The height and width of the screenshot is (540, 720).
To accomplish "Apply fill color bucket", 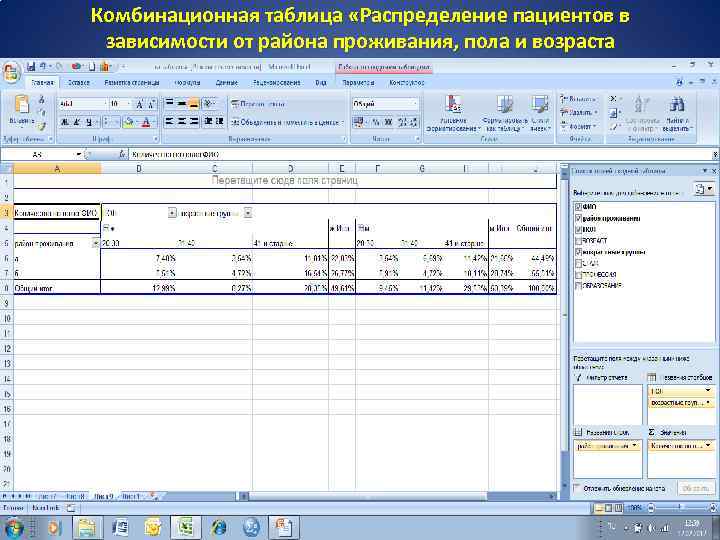I will click(x=129, y=122).
